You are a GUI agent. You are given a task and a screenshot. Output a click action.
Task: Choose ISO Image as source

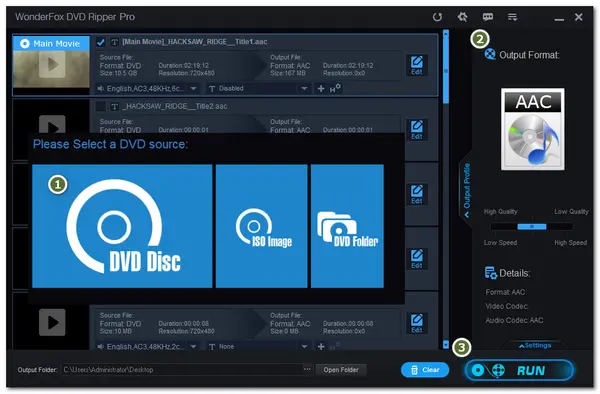coord(261,226)
